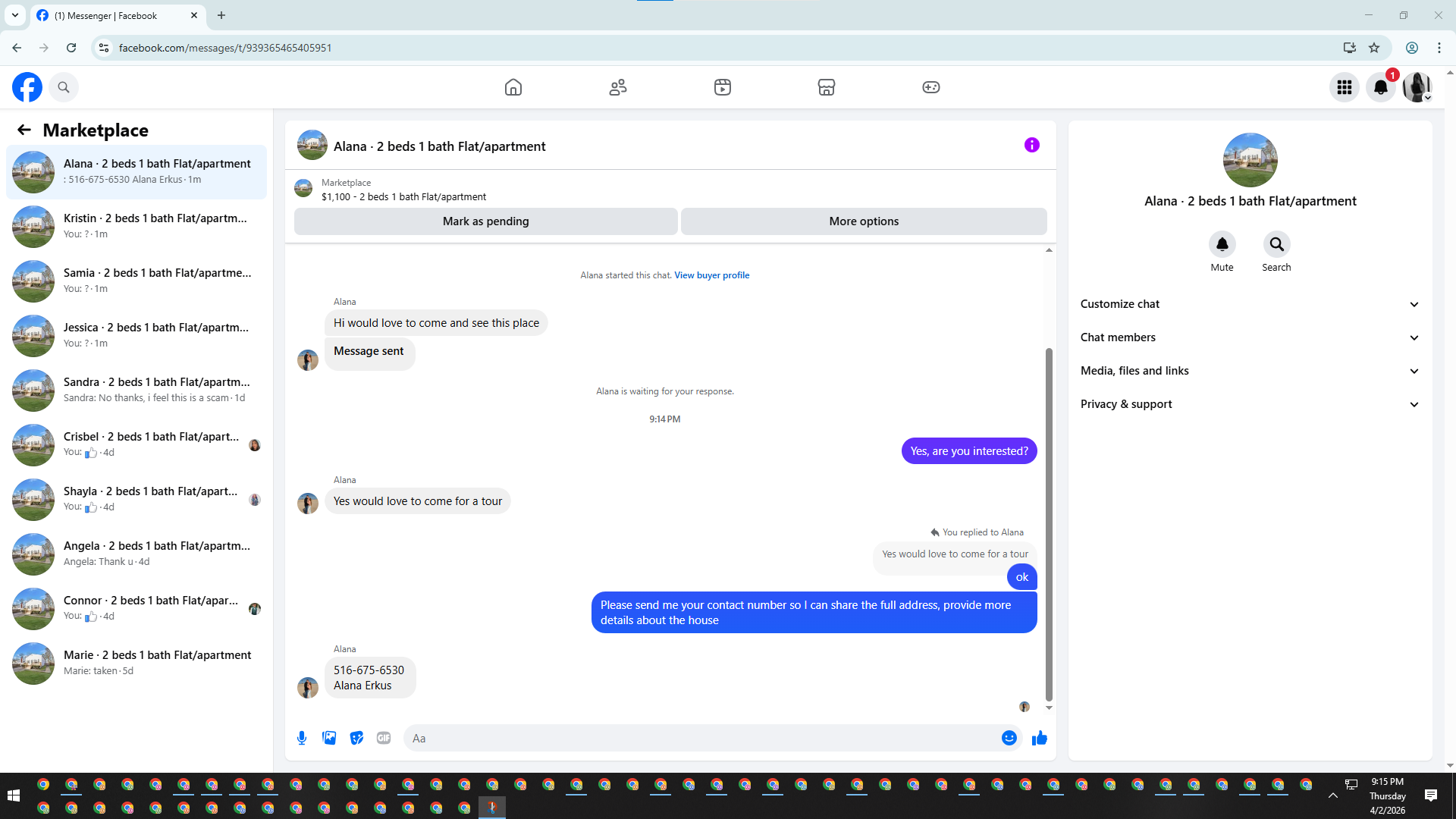Click the chat message scrollbar
Image resolution: width=1456 pixels, height=819 pixels.
point(1049,525)
